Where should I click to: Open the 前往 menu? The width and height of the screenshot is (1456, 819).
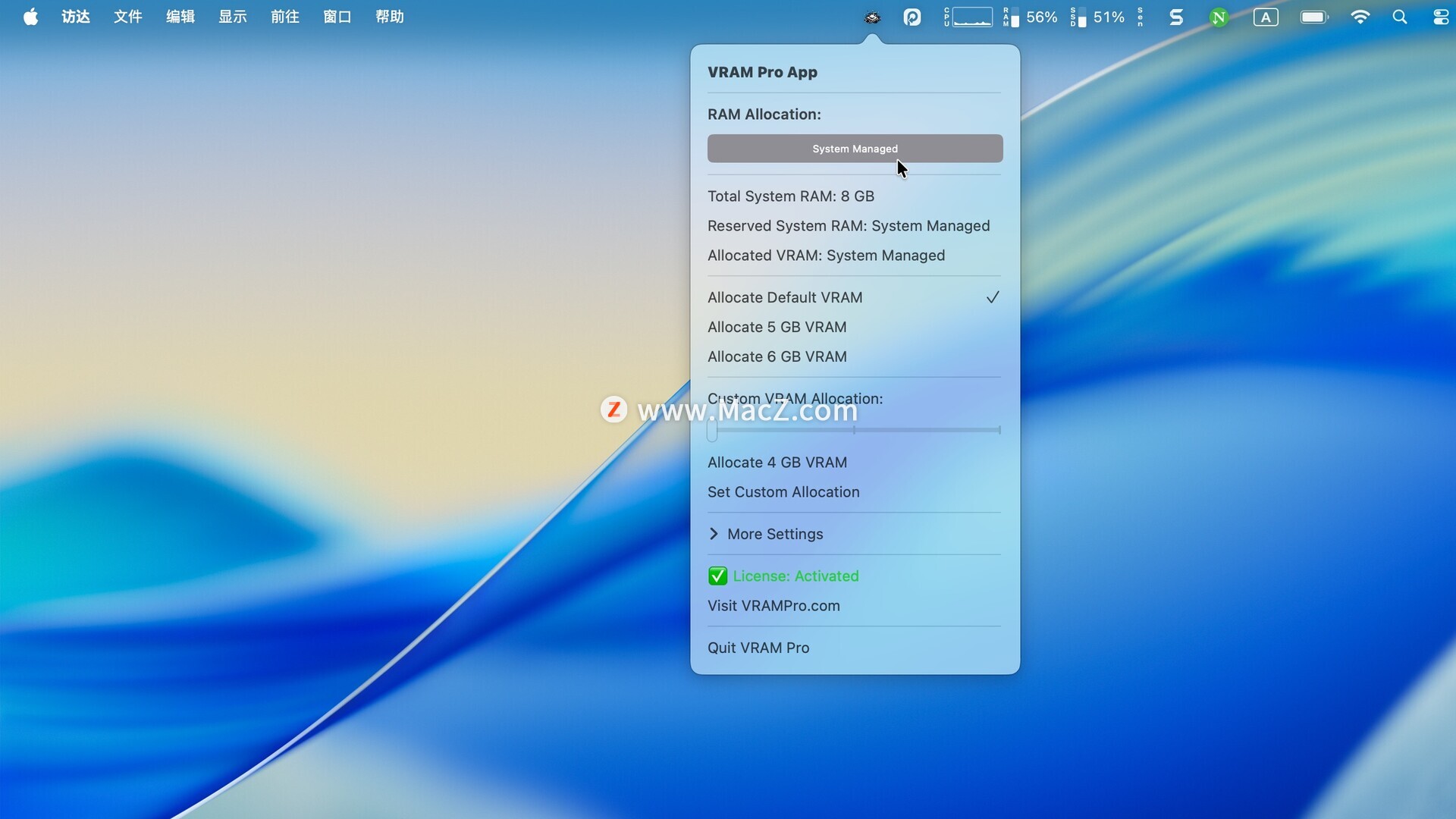285,17
